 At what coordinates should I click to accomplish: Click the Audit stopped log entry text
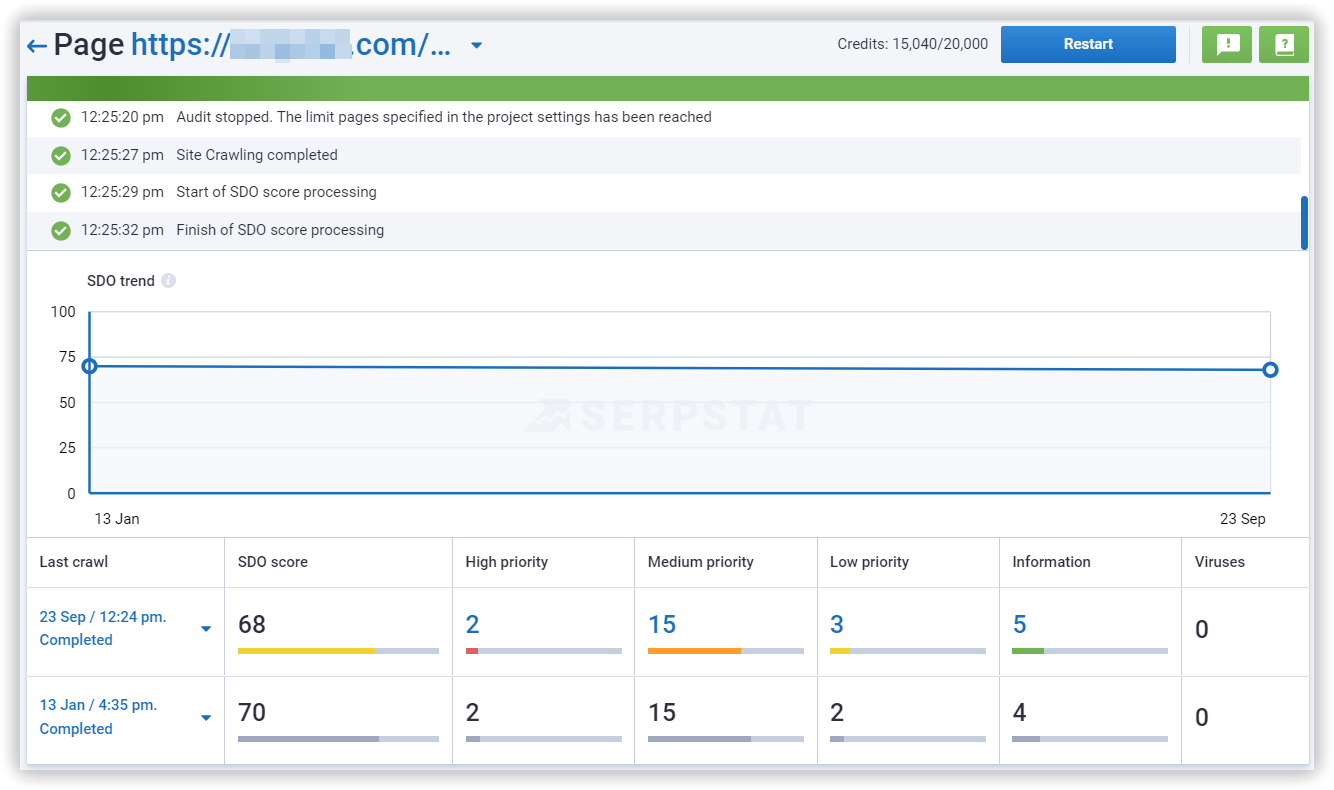pos(444,117)
